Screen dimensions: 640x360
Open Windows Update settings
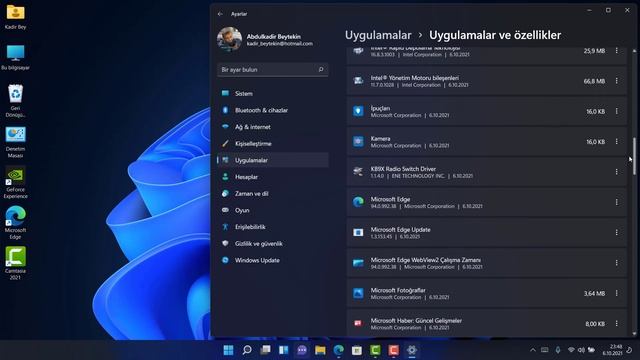tap(273, 260)
